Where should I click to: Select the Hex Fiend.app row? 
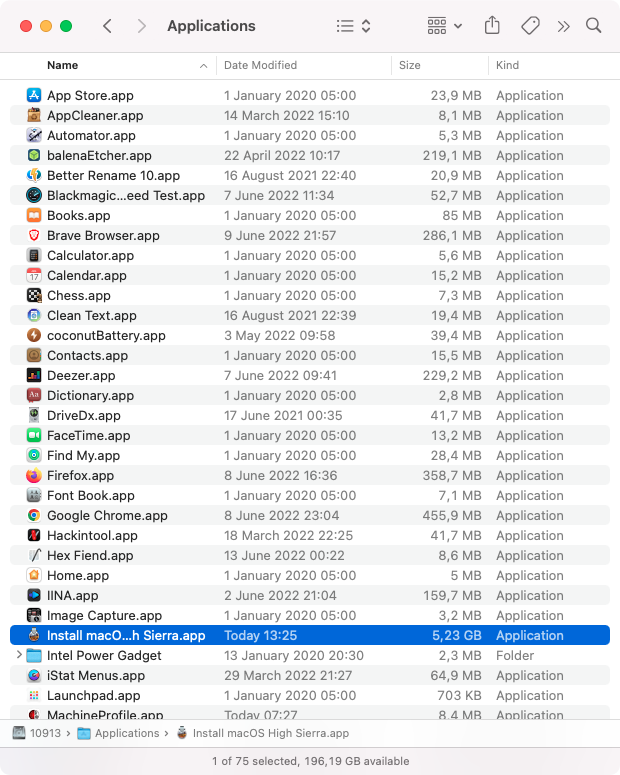[310, 555]
